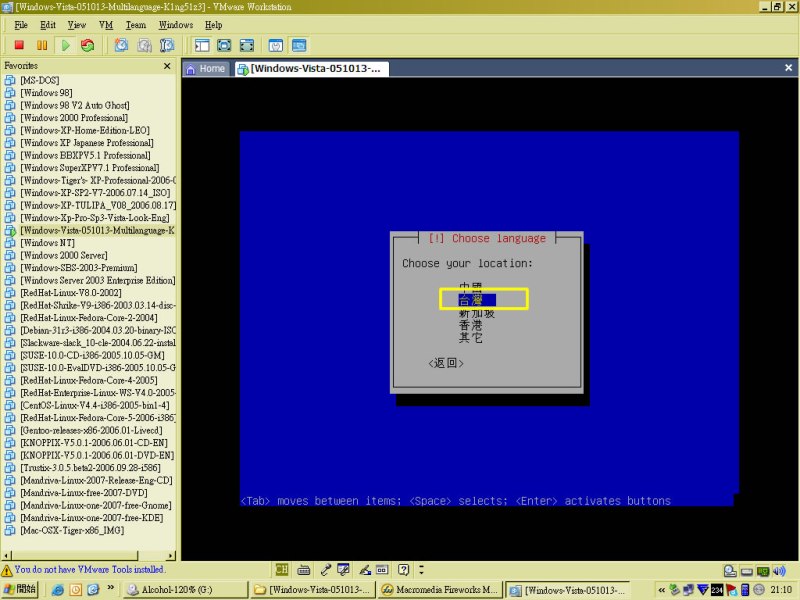The height and width of the screenshot is (600, 800).
Task: Select [Windows NT] in Favorites
Action: tap(47, 243)
